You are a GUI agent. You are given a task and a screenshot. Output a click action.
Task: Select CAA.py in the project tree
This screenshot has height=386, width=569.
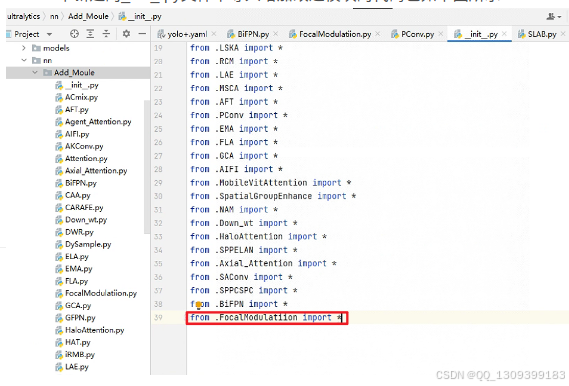(x=73, y=196)
